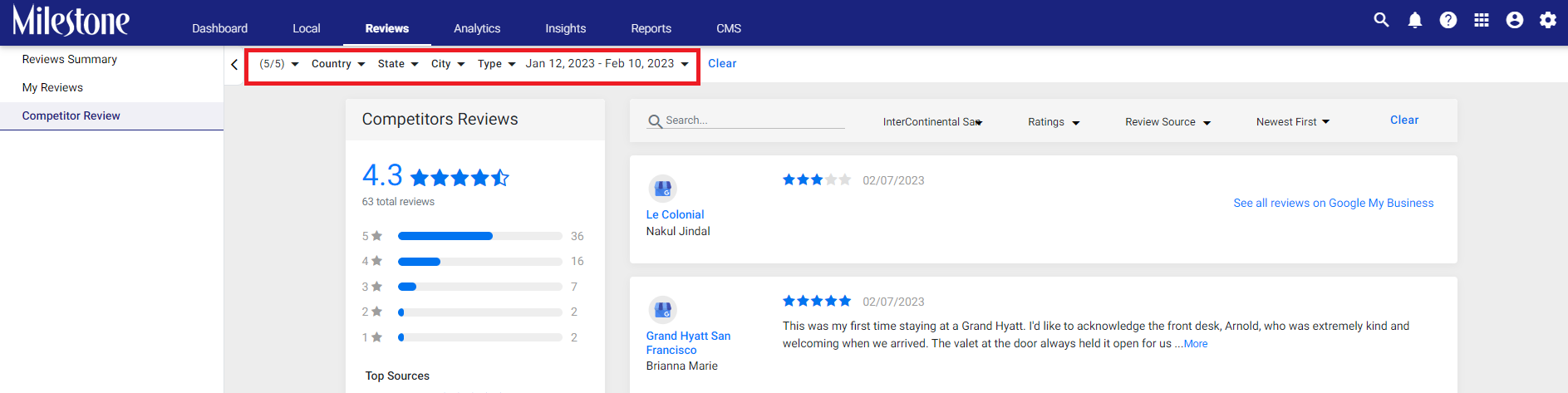
Task: Open the date range Jan 12 - Feb 10 picker
Action: coord(607,64)
